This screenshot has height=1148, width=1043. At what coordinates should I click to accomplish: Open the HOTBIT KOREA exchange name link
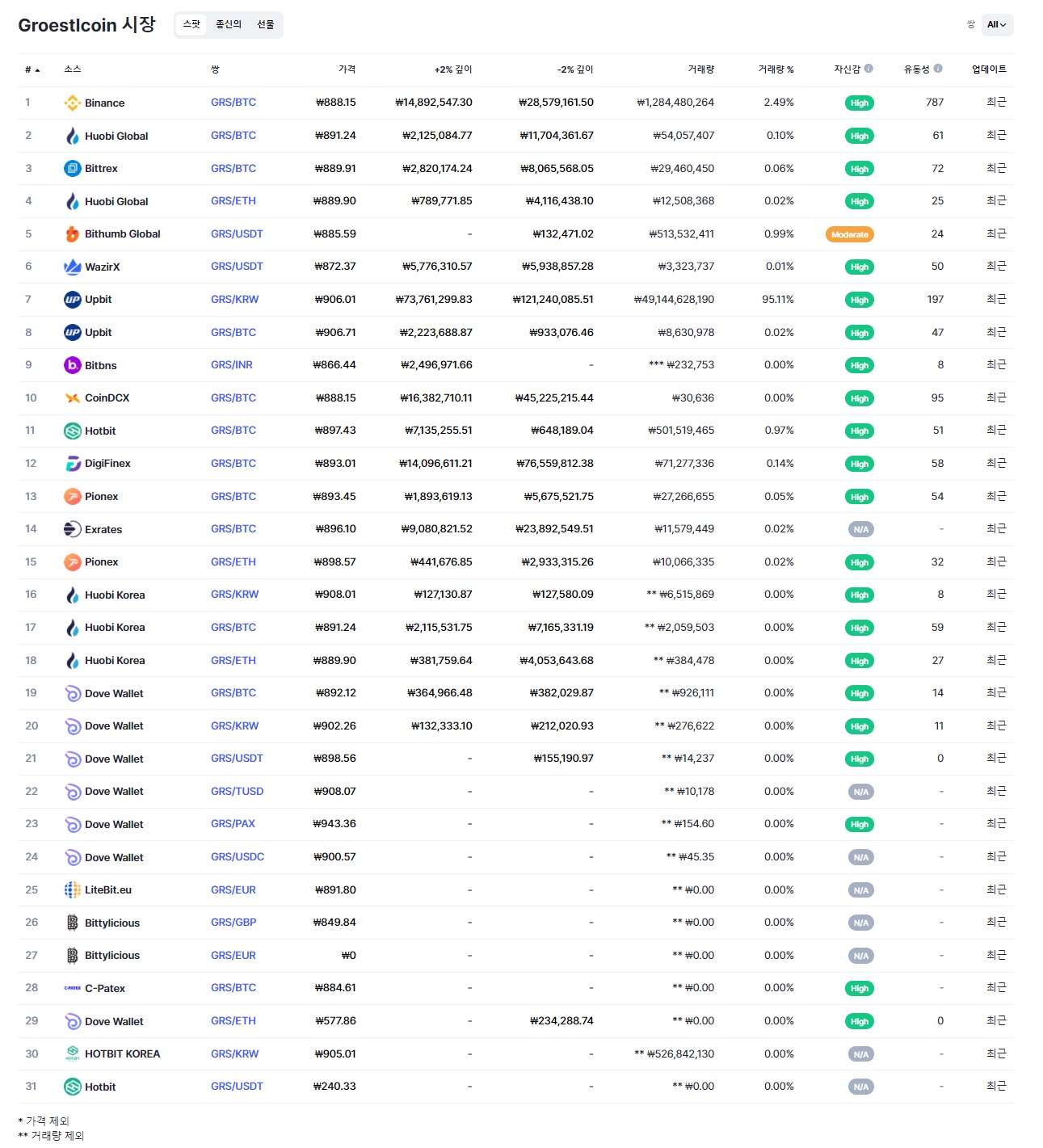coord(123,1054)
